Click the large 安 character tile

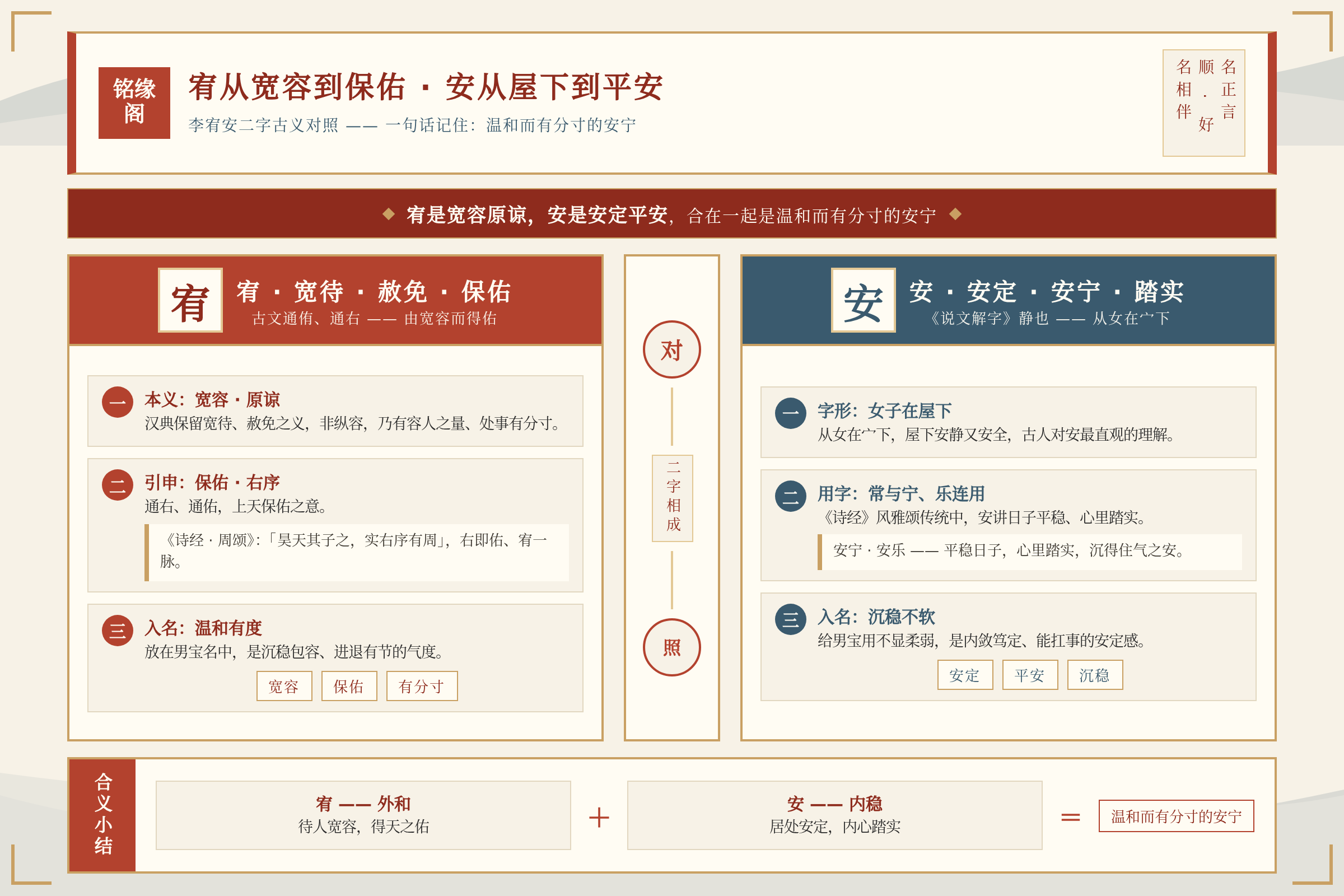click(864, 300)
